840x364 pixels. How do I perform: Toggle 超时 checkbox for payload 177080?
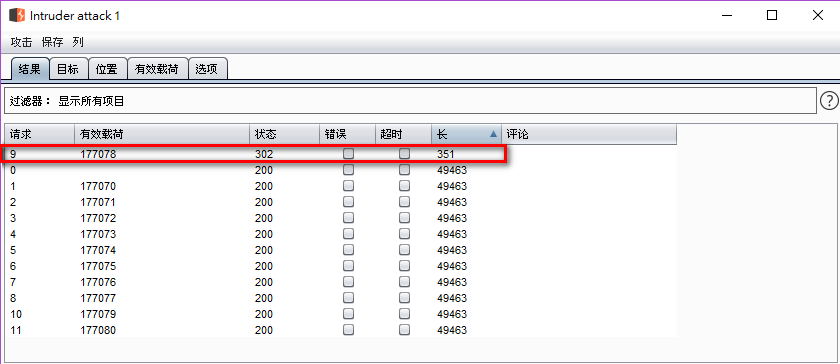click(x=404, y=330)
